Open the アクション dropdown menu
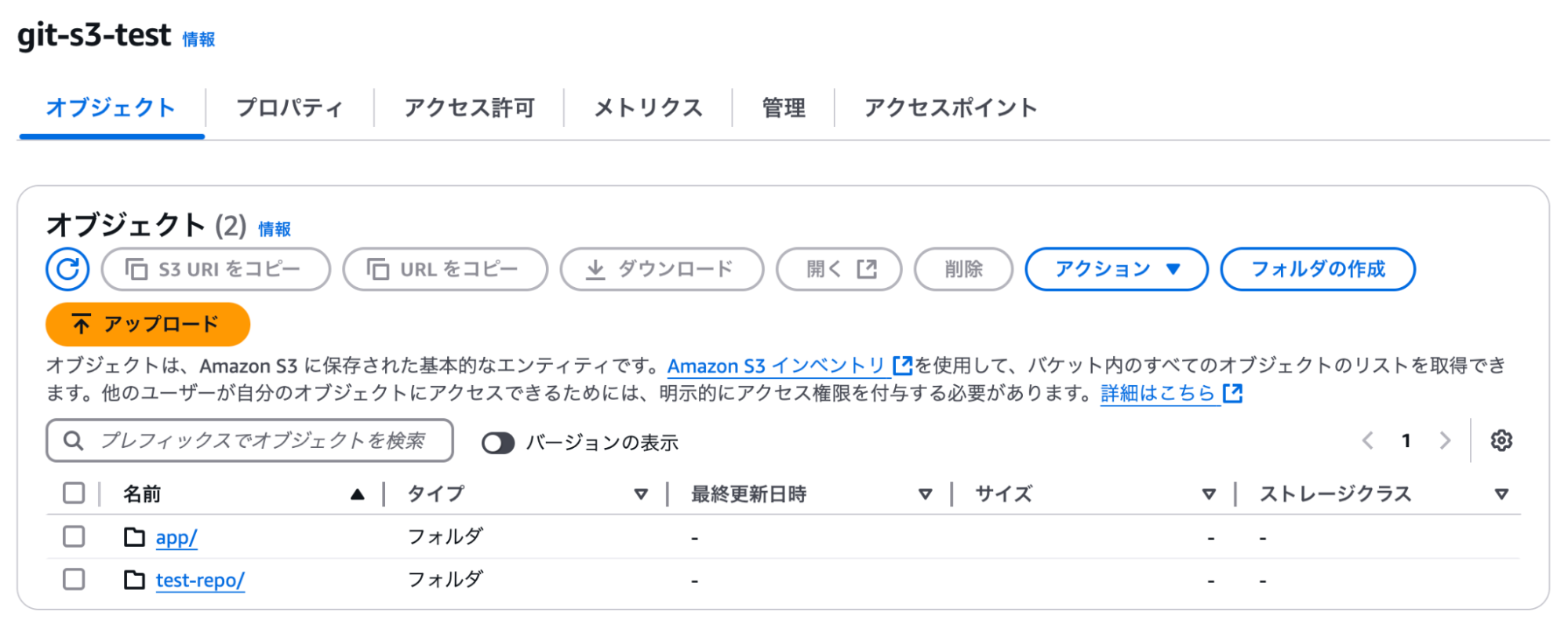This screenshot has height=637, width=1568. point(1116,269)
